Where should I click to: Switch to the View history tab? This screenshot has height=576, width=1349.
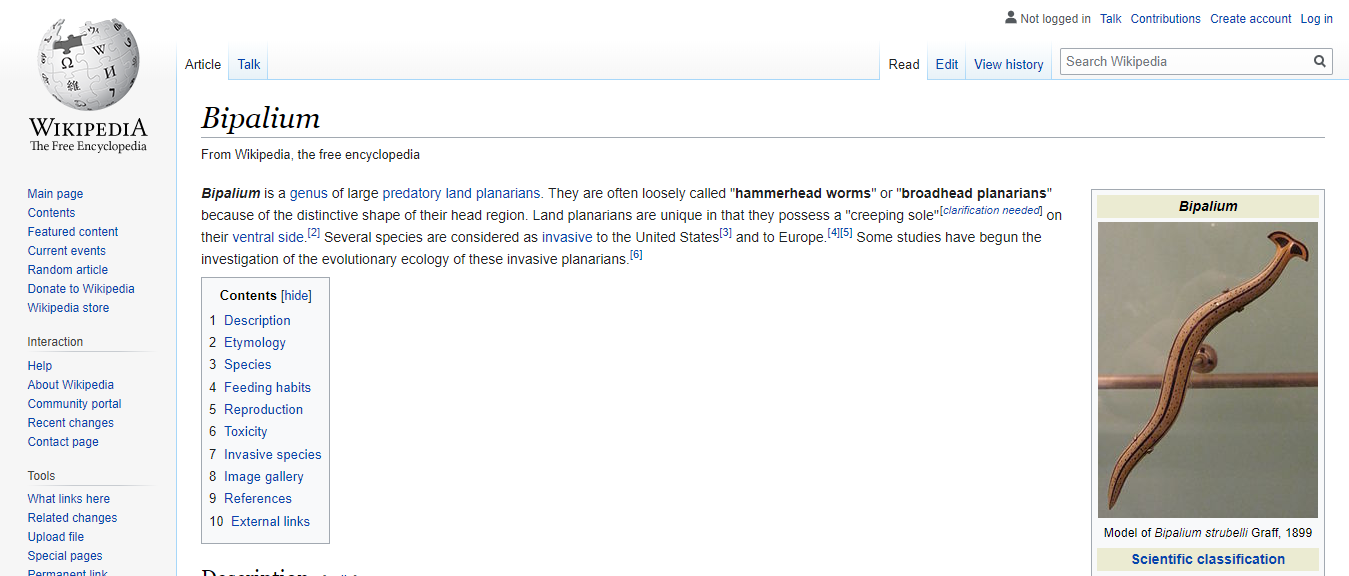[x=1008, y=64]
